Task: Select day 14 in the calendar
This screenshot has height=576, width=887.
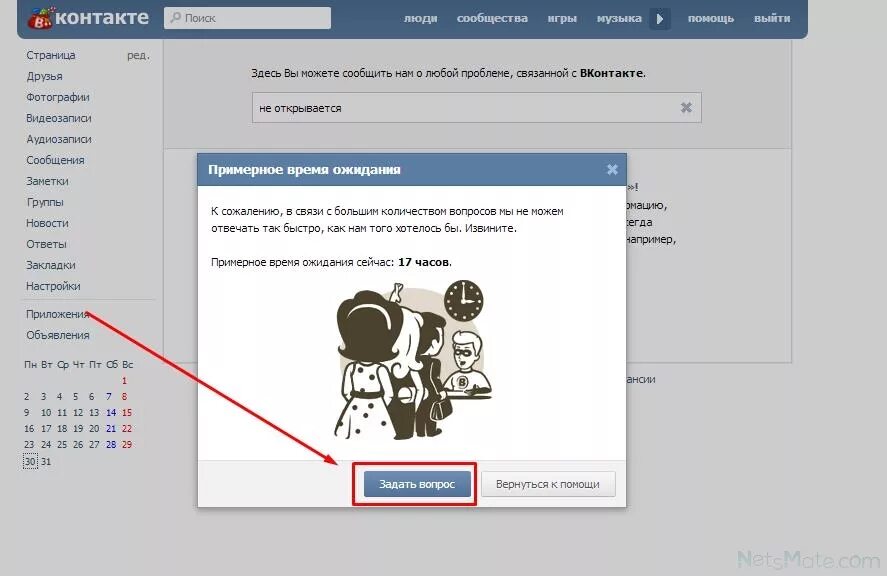Action: (111, 412)
